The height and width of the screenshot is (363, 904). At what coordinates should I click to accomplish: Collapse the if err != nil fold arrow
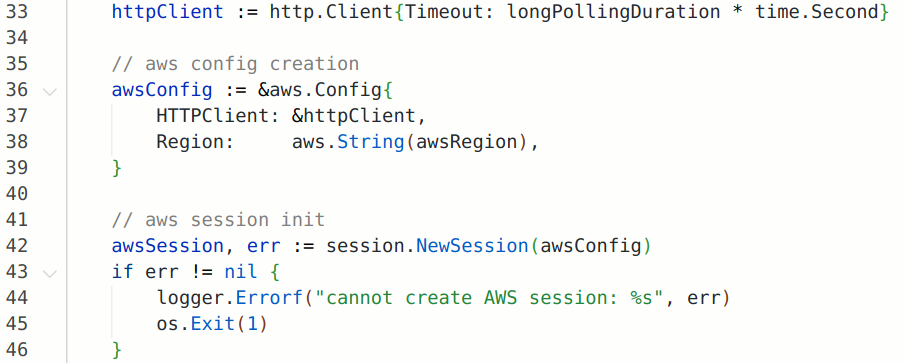(x=50, y=273)
